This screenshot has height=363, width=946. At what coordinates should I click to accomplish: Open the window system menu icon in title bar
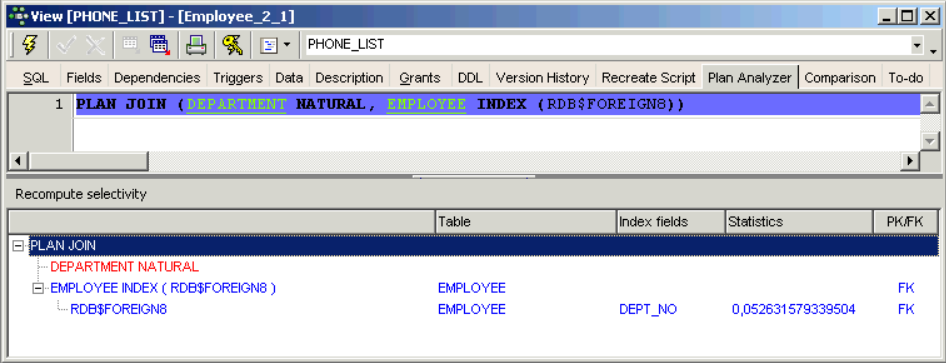[19, 16]
